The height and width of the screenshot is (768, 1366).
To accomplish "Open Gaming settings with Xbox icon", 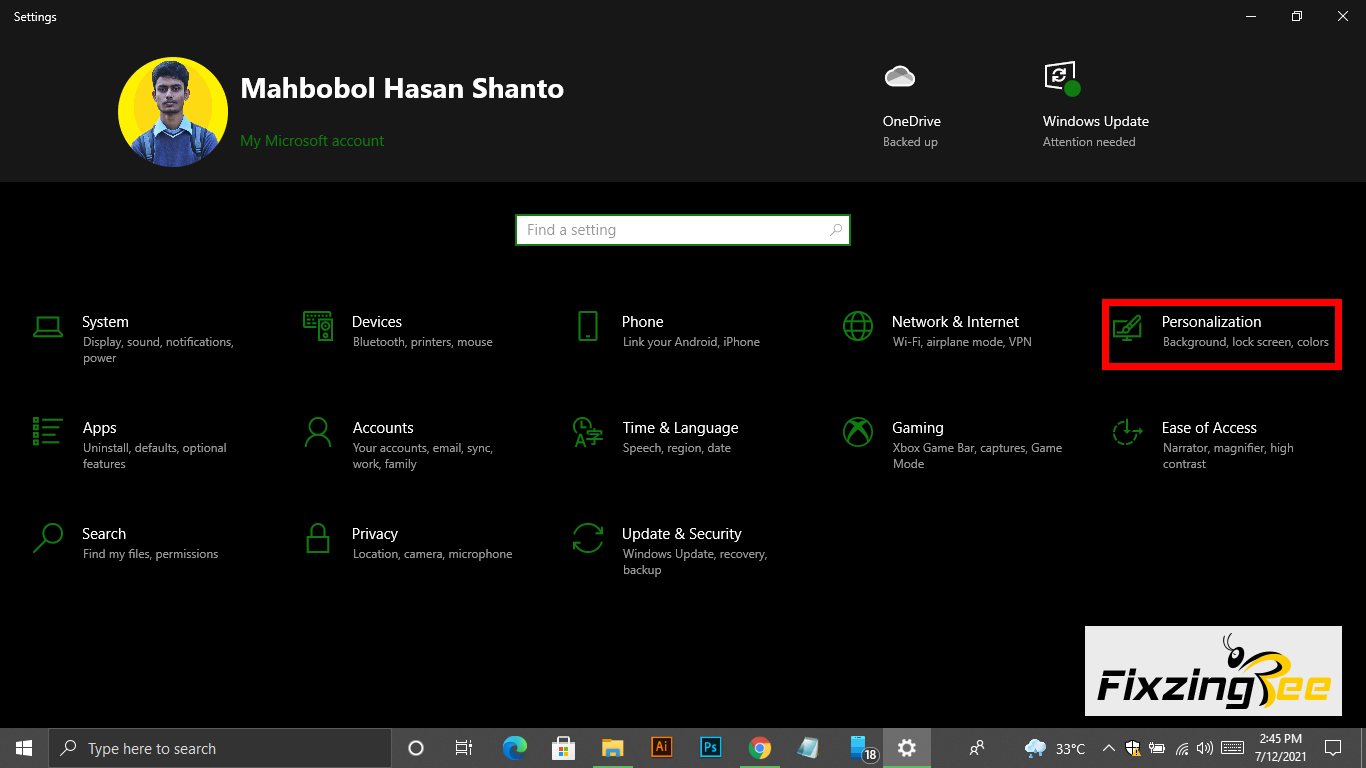I will (858, 432).
